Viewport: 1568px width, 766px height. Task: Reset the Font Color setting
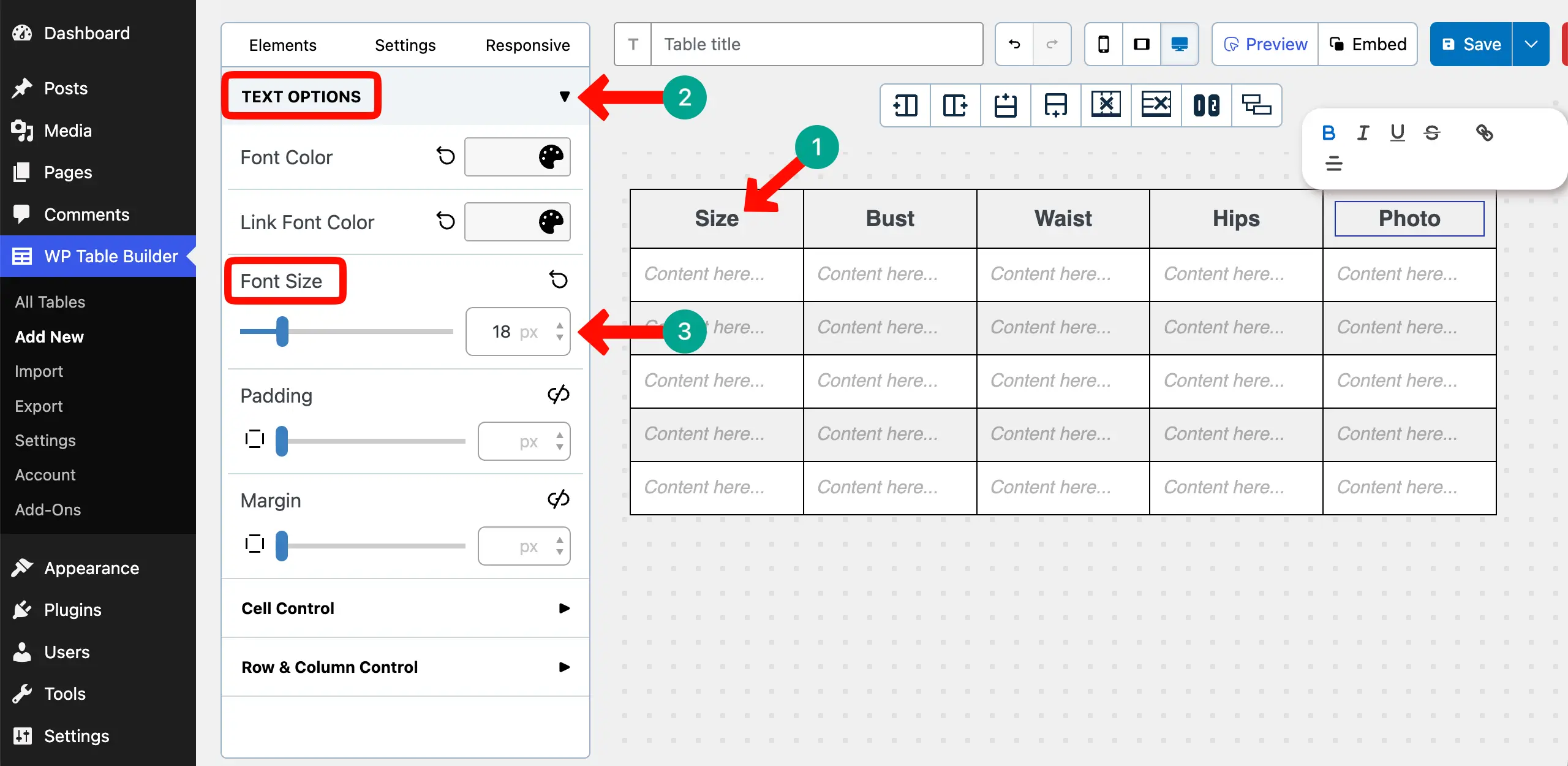[445, 156]
